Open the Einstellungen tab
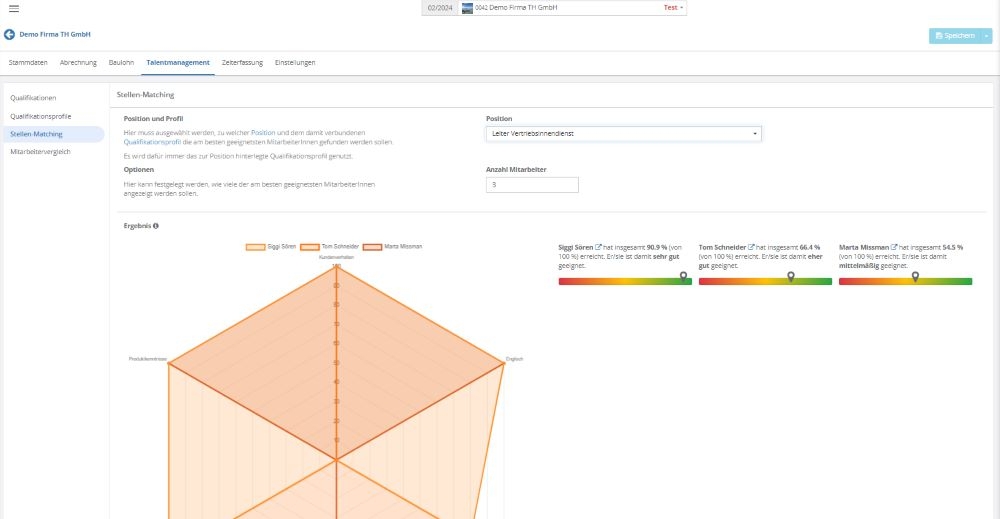 [295, 62]
